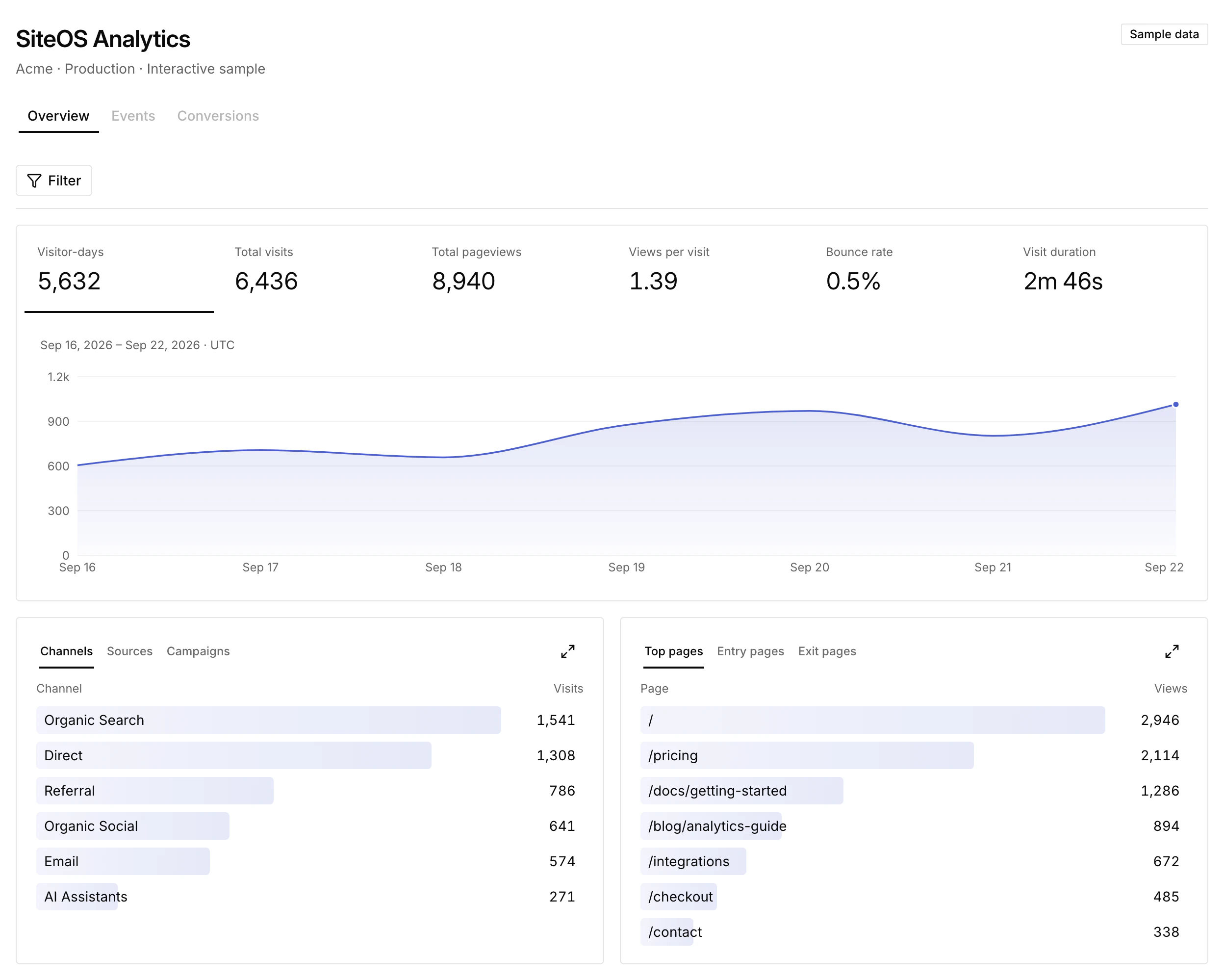Switch to Exit pages tab
Viewport: 1224px width, 980px height.
(x=827, y=651)
